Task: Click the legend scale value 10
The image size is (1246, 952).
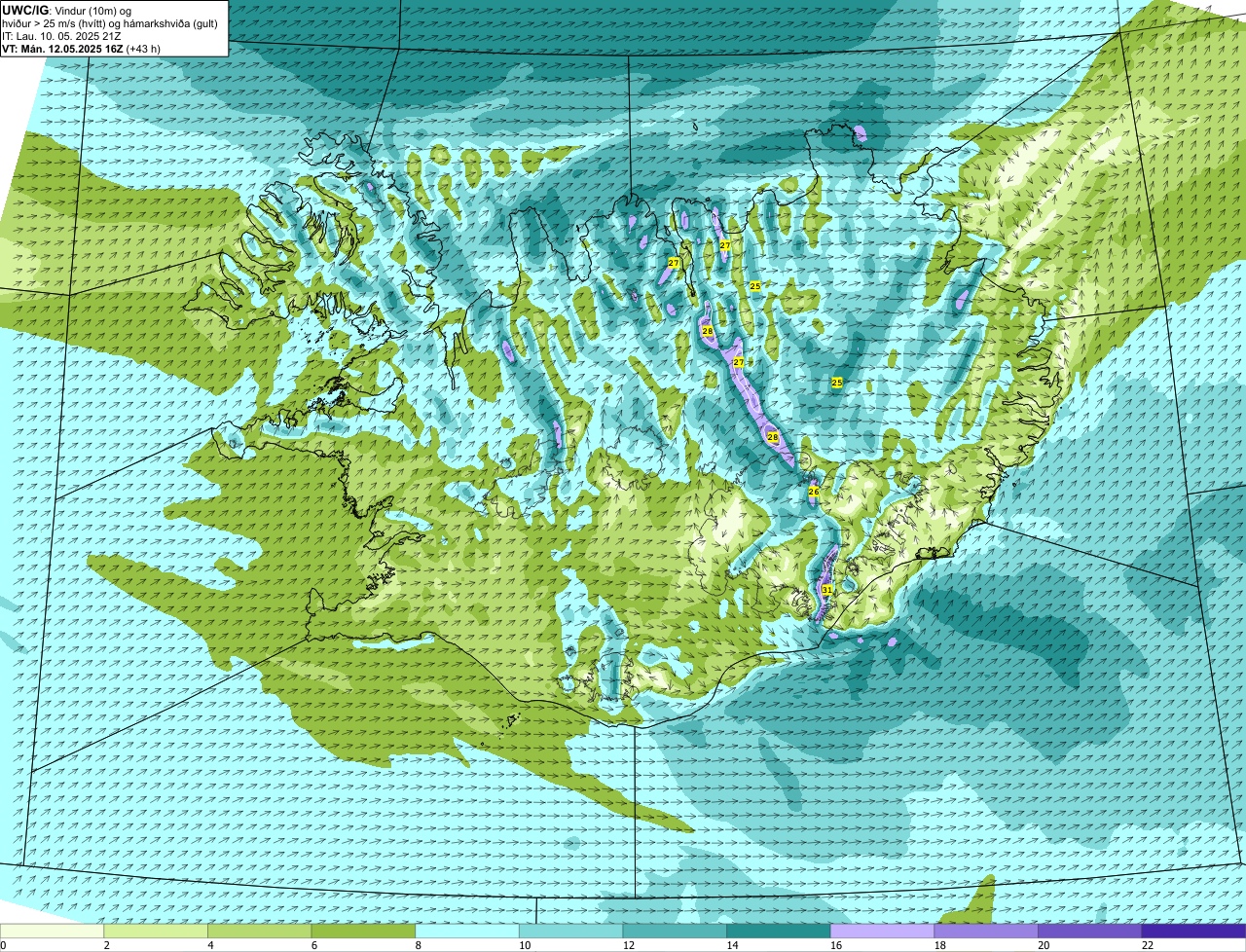Action: pos(525,945)
